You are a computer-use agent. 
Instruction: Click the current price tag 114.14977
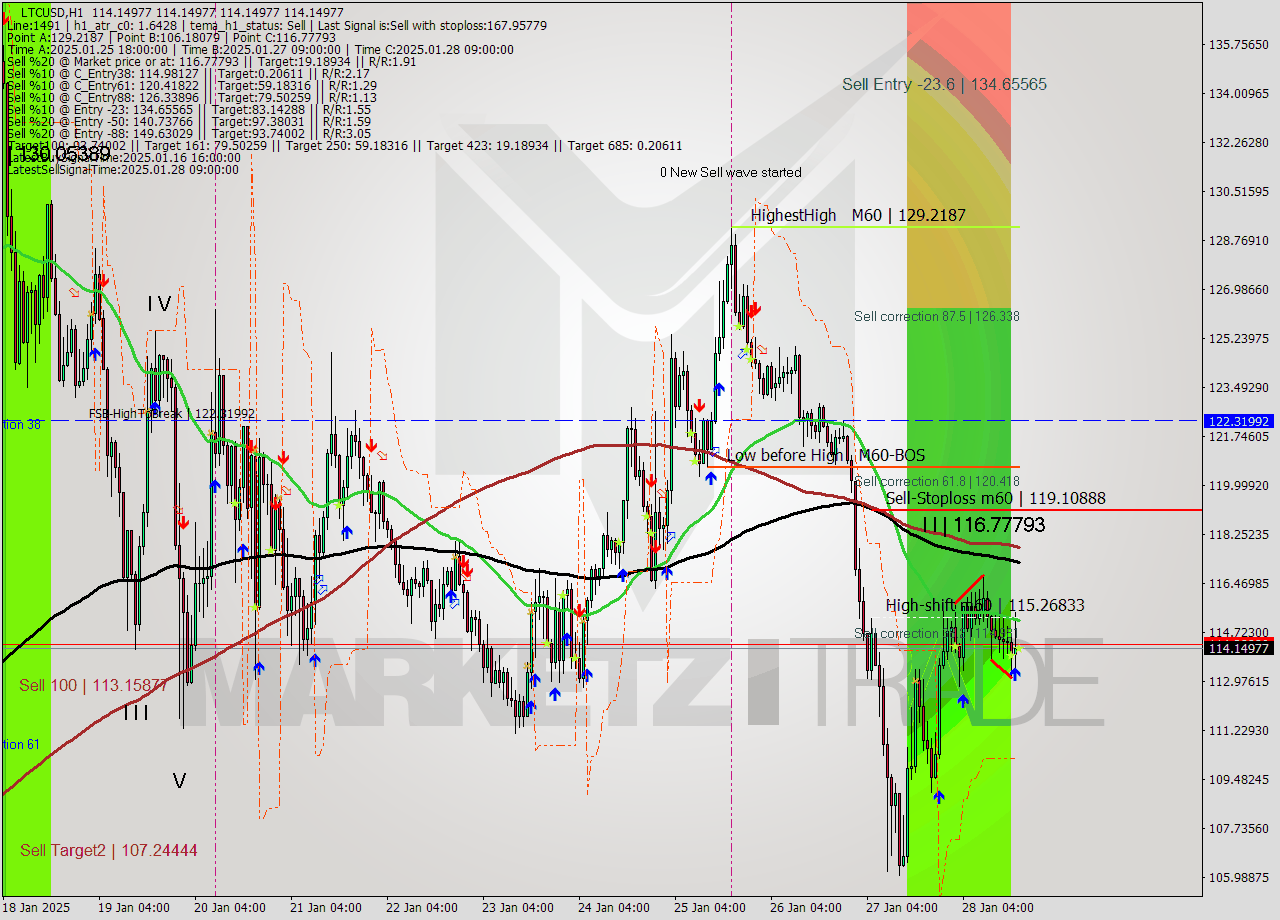pos(1239,648)
